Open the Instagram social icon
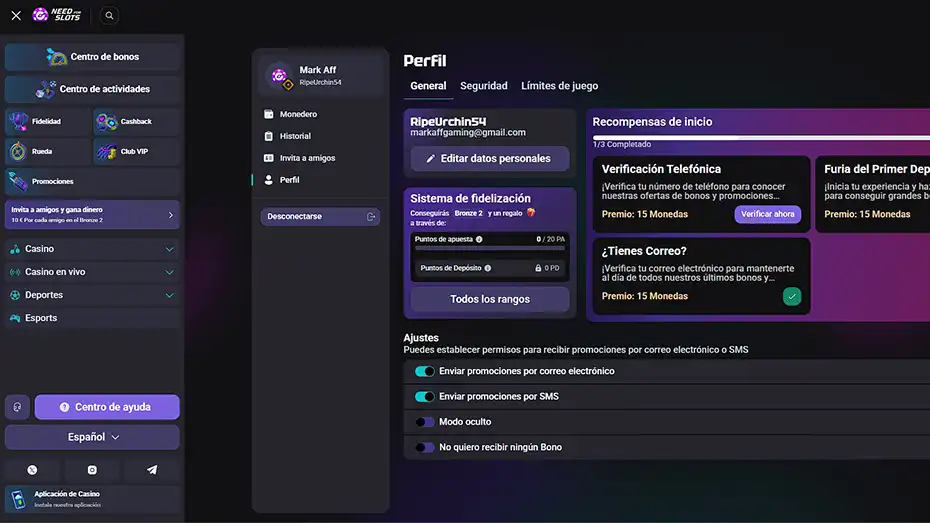Image resolution: width=930 pixels, height=523 pixels. click(92, 470)
